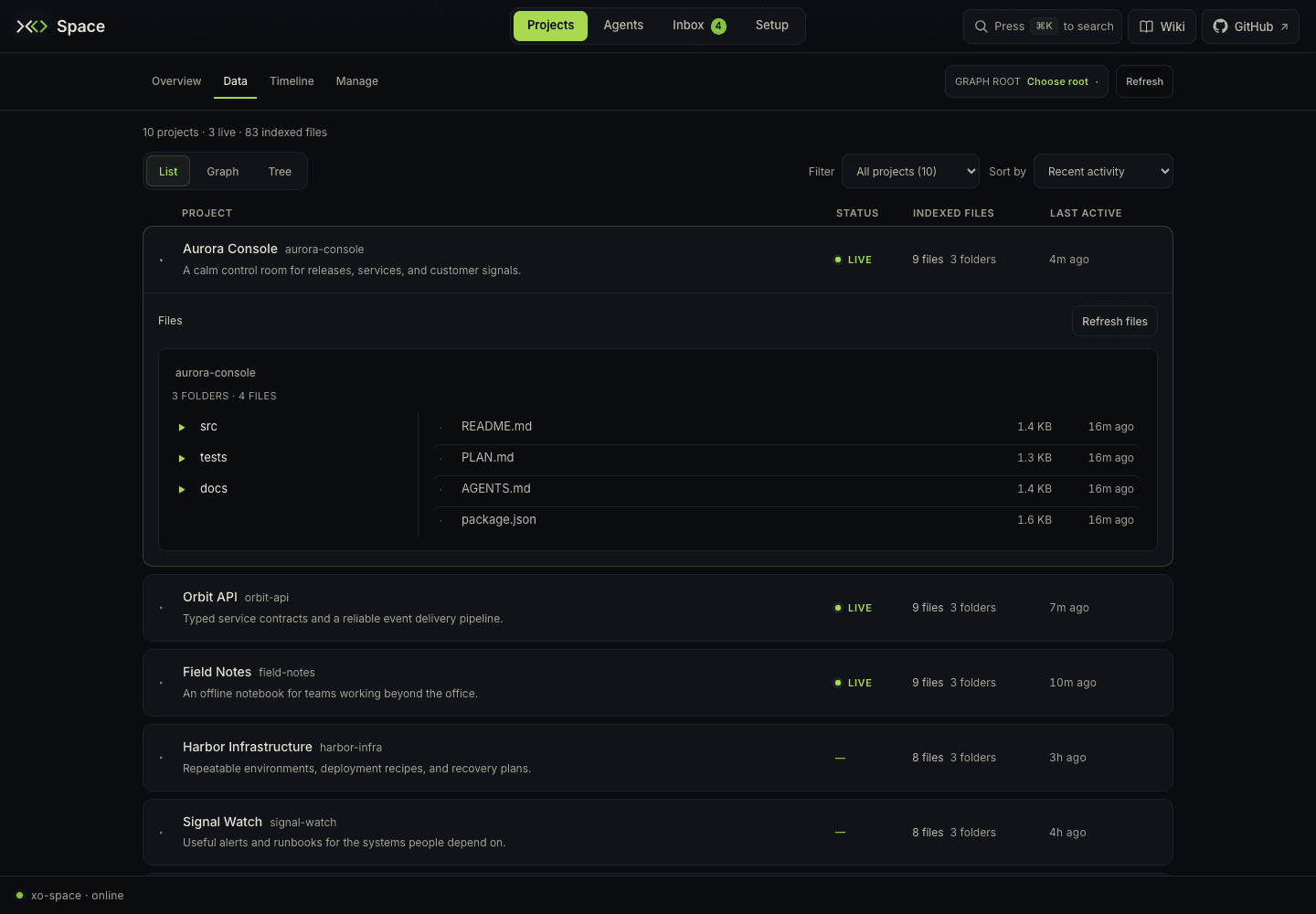Click the 'xo-space · online' status text
This screenshot has width=1316, height=914.
click(x=78, y=896)
